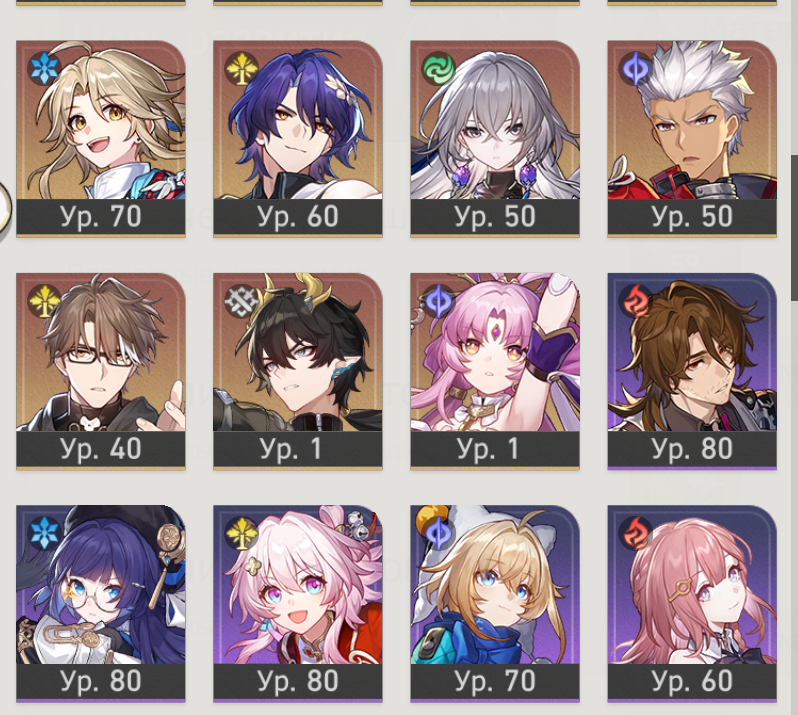Select the blonde laughing character at level 70

pos(101,139)
